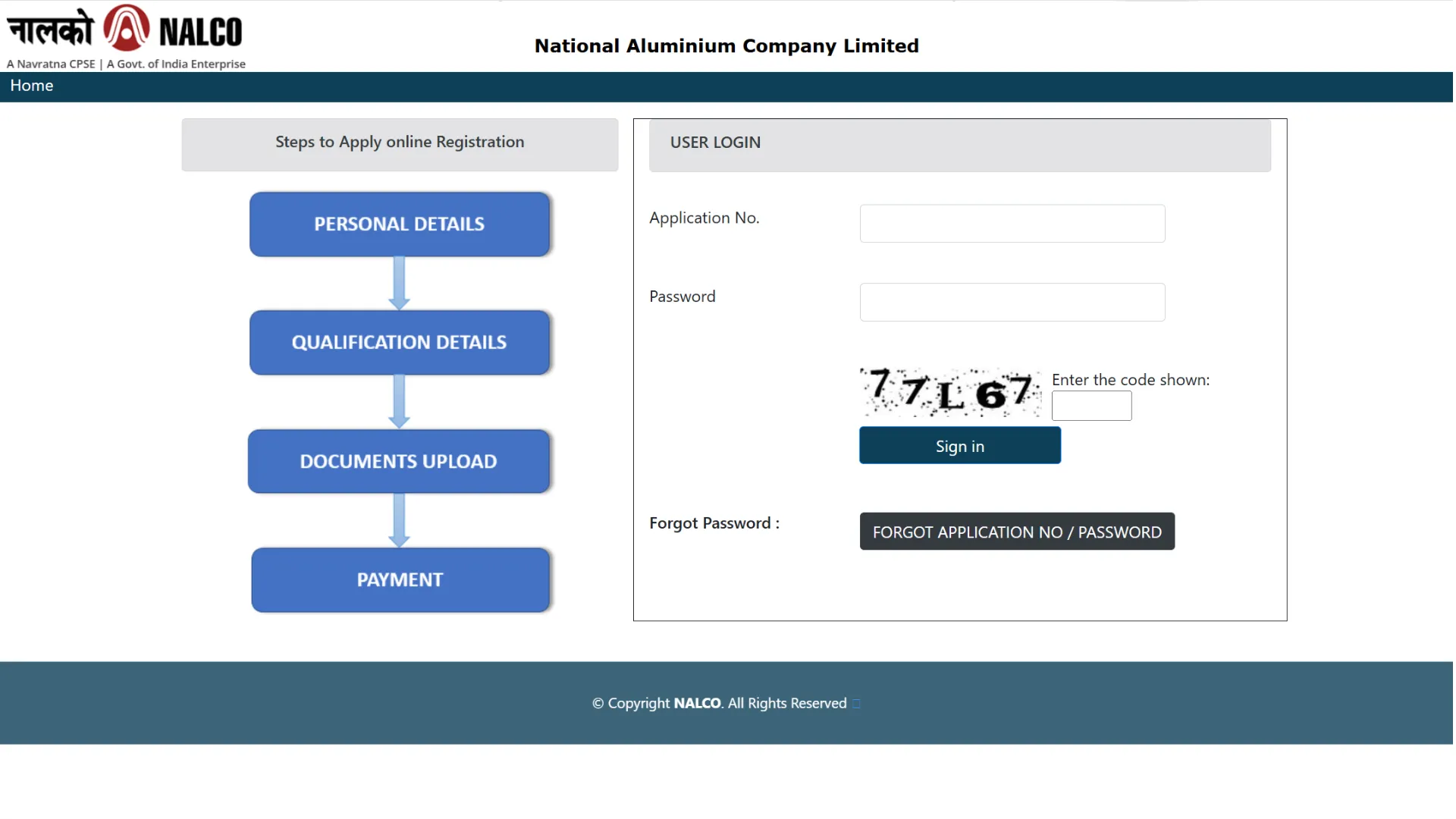Select the Personal Details step box

400,224
